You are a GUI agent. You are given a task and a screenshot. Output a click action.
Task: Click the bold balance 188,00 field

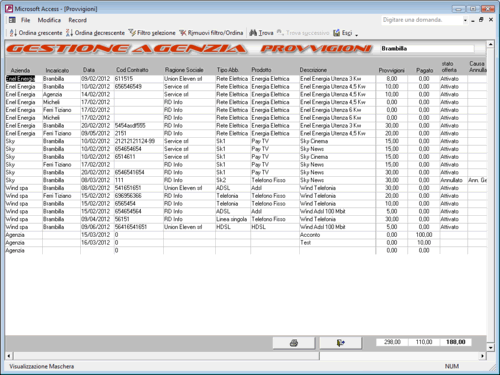455,342
